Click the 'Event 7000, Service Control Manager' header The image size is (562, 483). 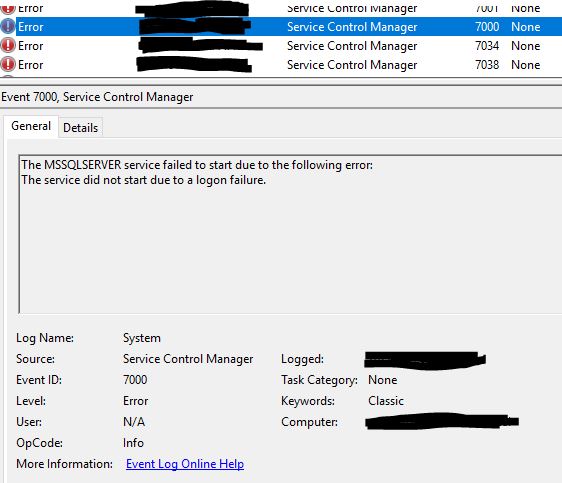coord(97,97)
